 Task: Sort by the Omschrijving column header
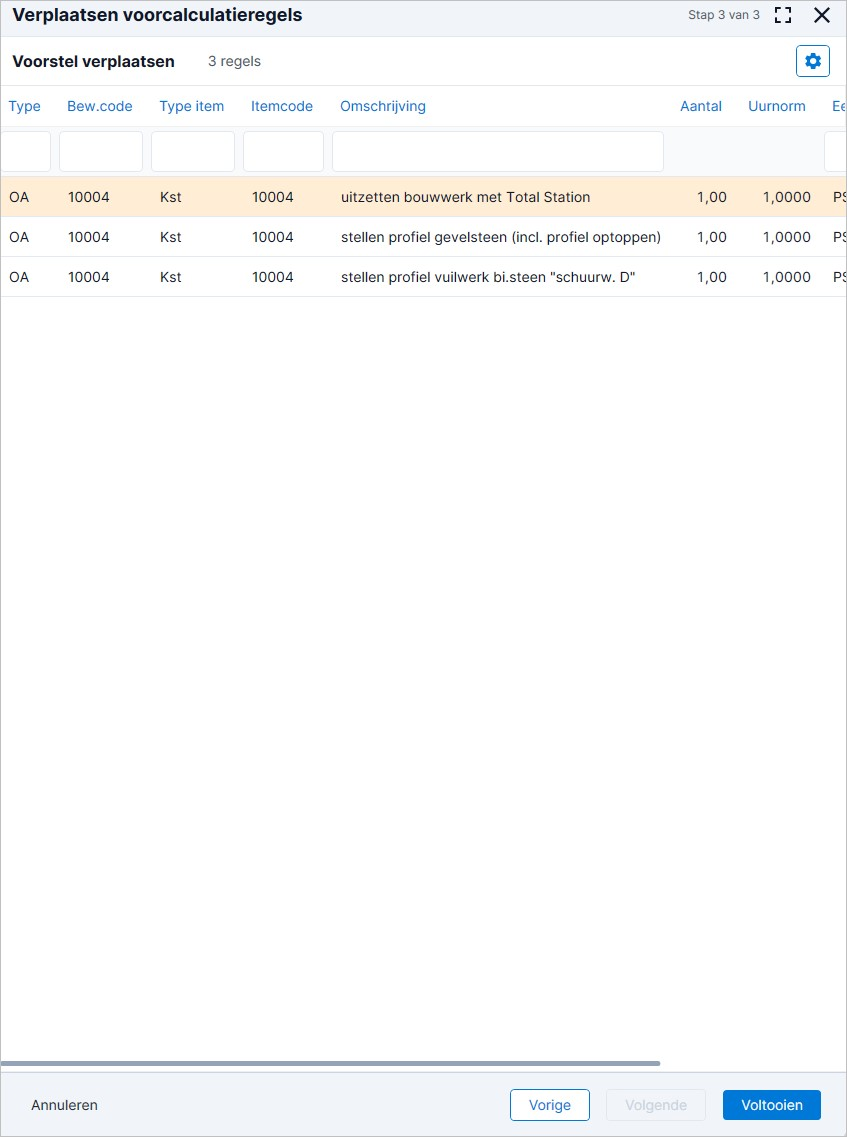[383, 107]
